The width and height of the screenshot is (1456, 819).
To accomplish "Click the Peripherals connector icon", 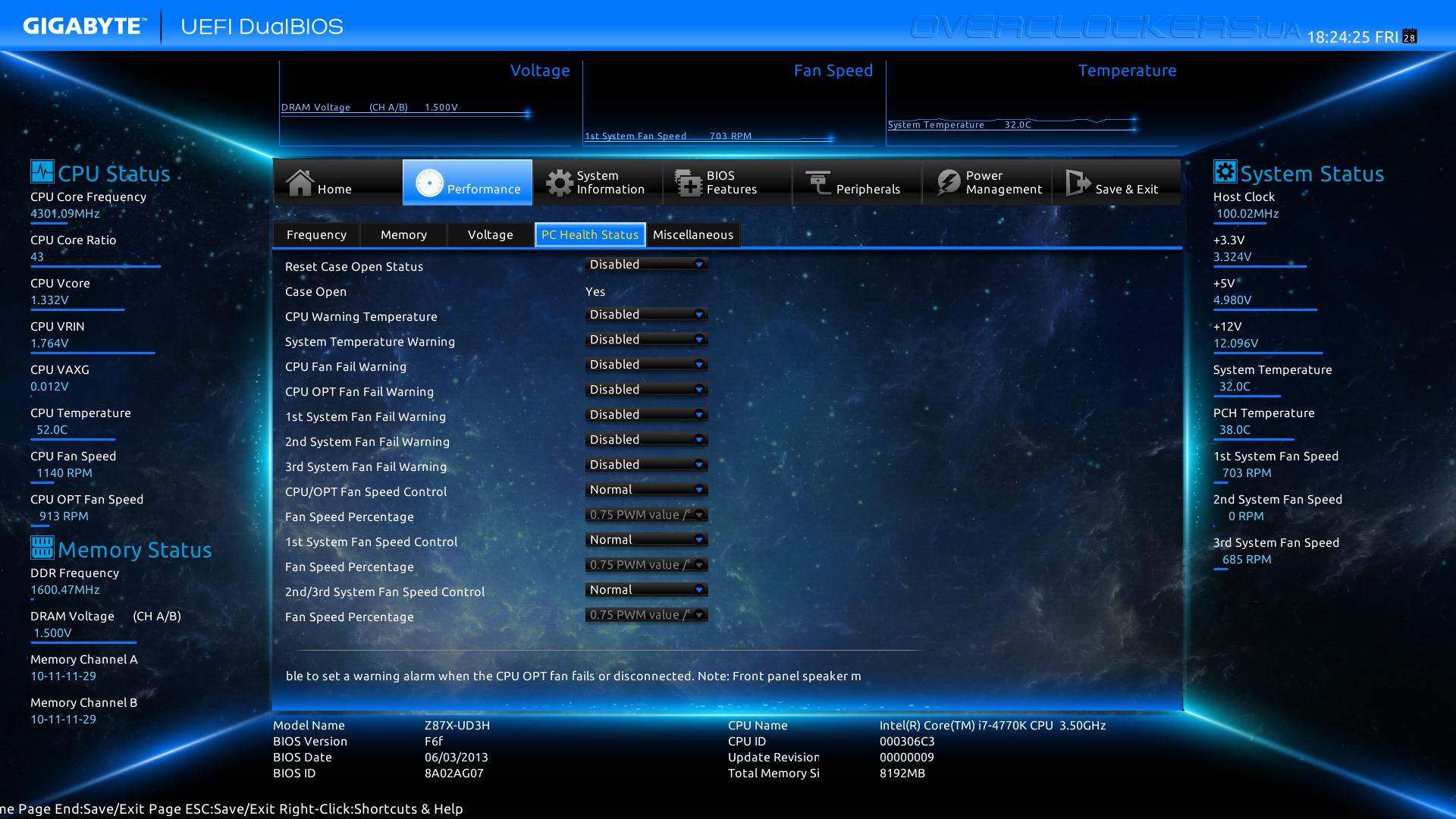I will click(x=818, y=183).
